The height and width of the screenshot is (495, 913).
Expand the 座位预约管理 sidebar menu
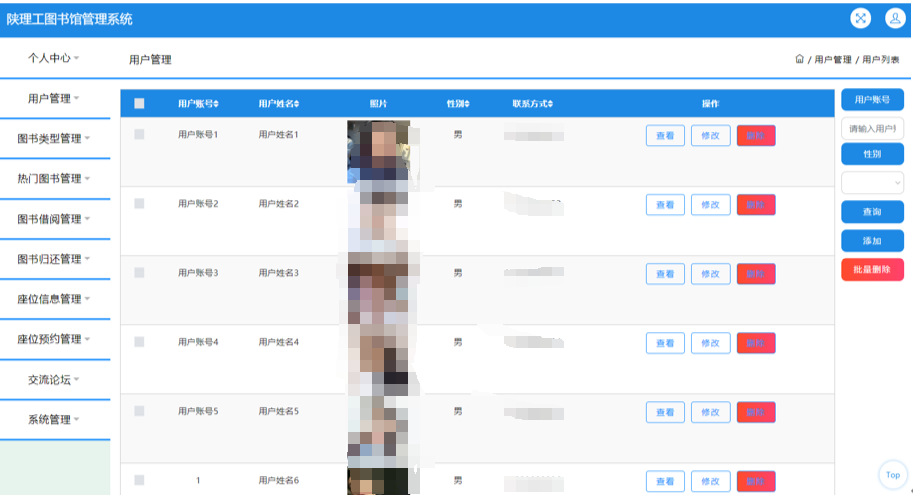click(54, 340)
